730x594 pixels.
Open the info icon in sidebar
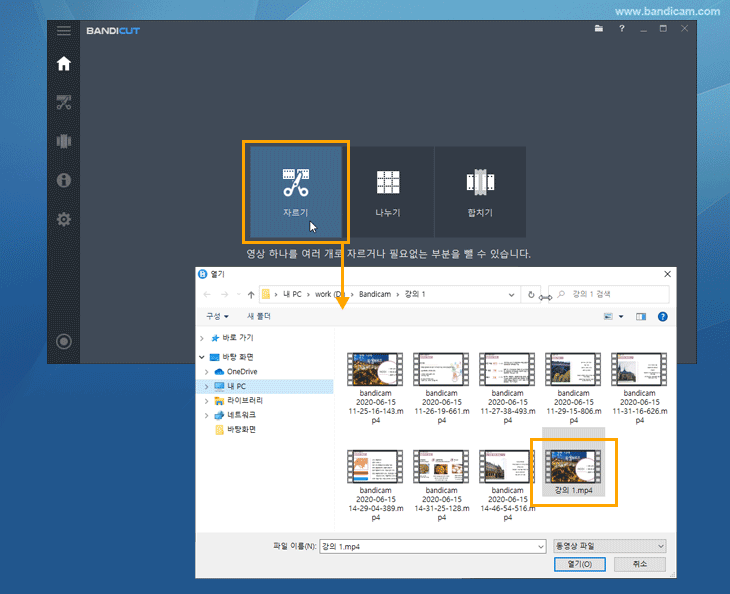coord(64,180)
